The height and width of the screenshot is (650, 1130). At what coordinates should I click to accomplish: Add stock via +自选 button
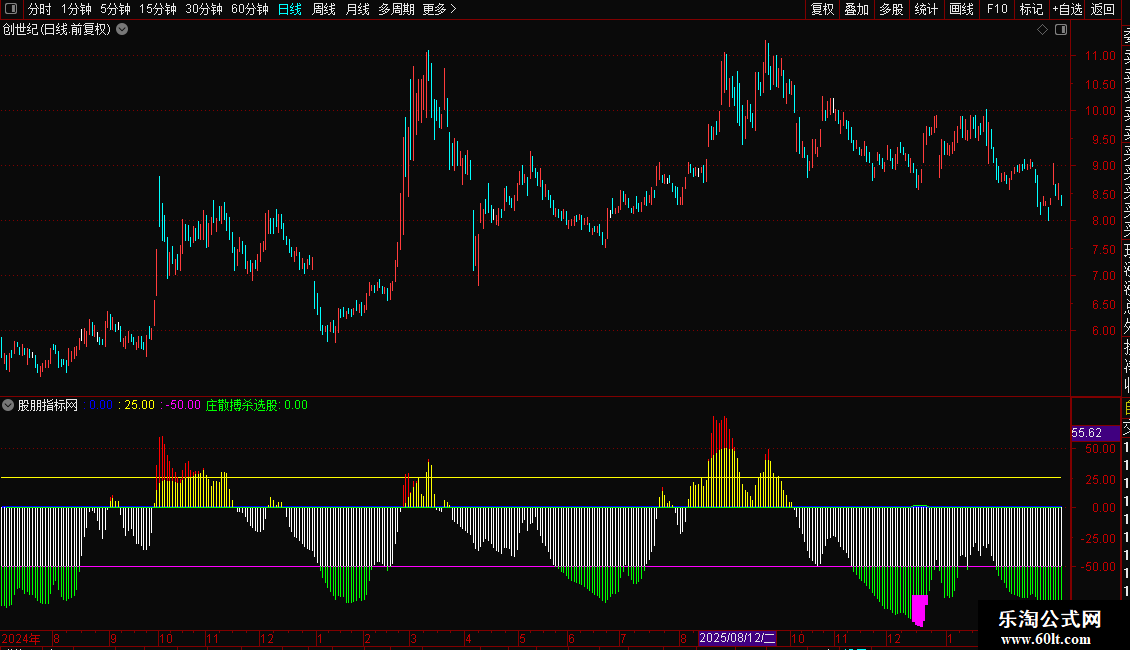tap(1067, 9)
